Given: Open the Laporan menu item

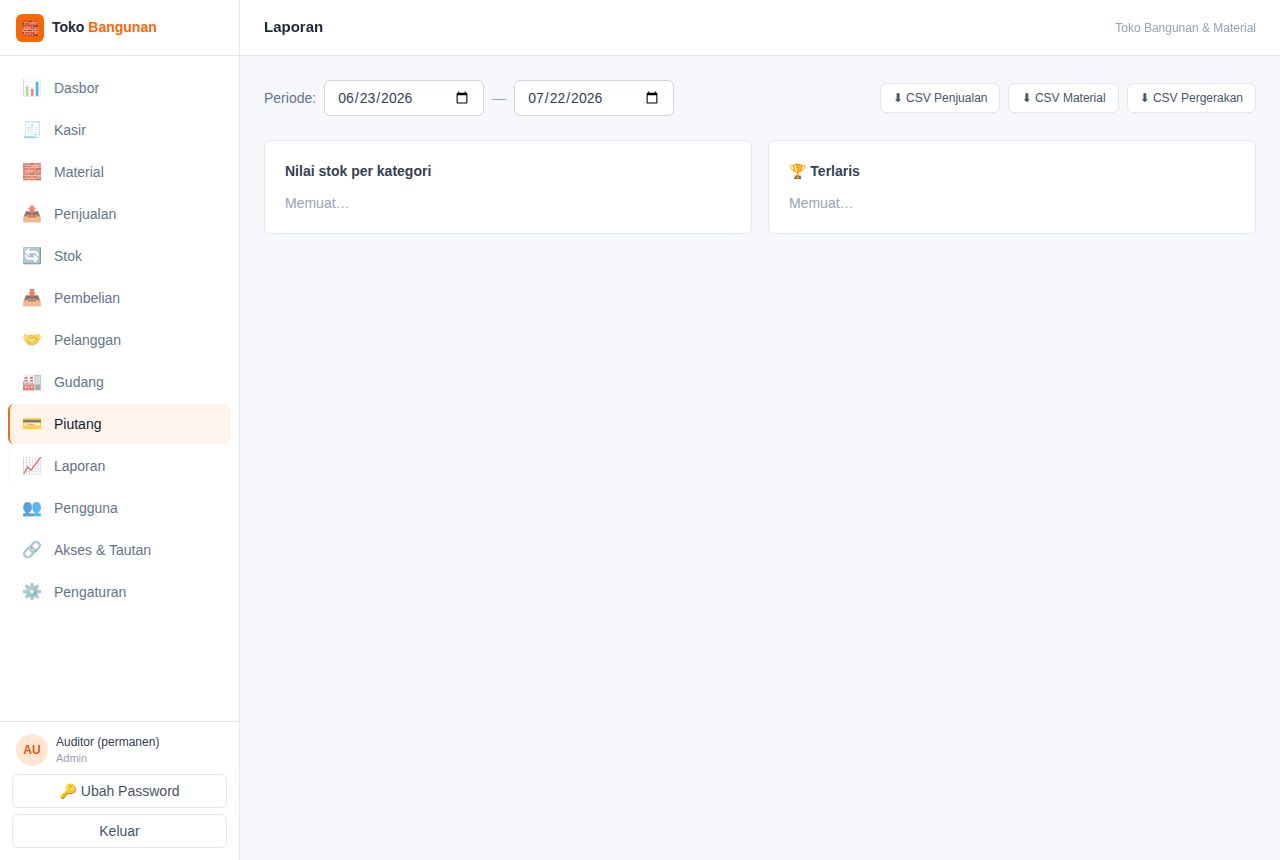Looking at the screenshot, I should (119, 466).
